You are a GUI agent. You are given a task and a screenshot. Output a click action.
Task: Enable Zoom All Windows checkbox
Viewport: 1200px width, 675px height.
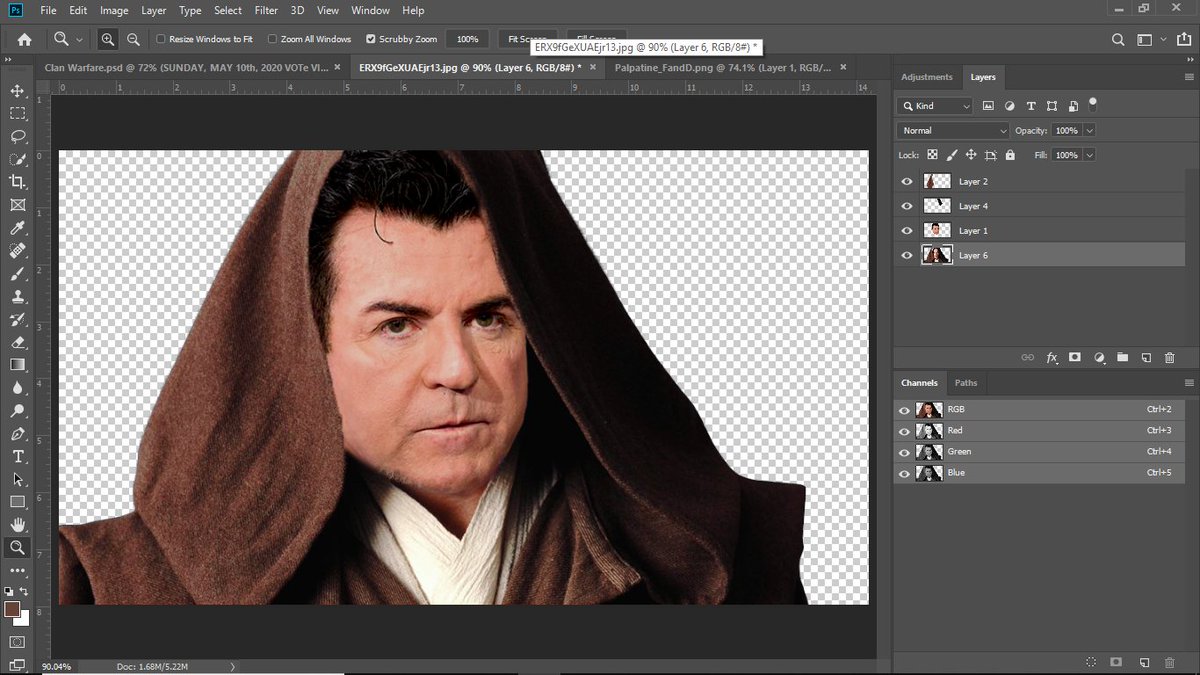273,39
